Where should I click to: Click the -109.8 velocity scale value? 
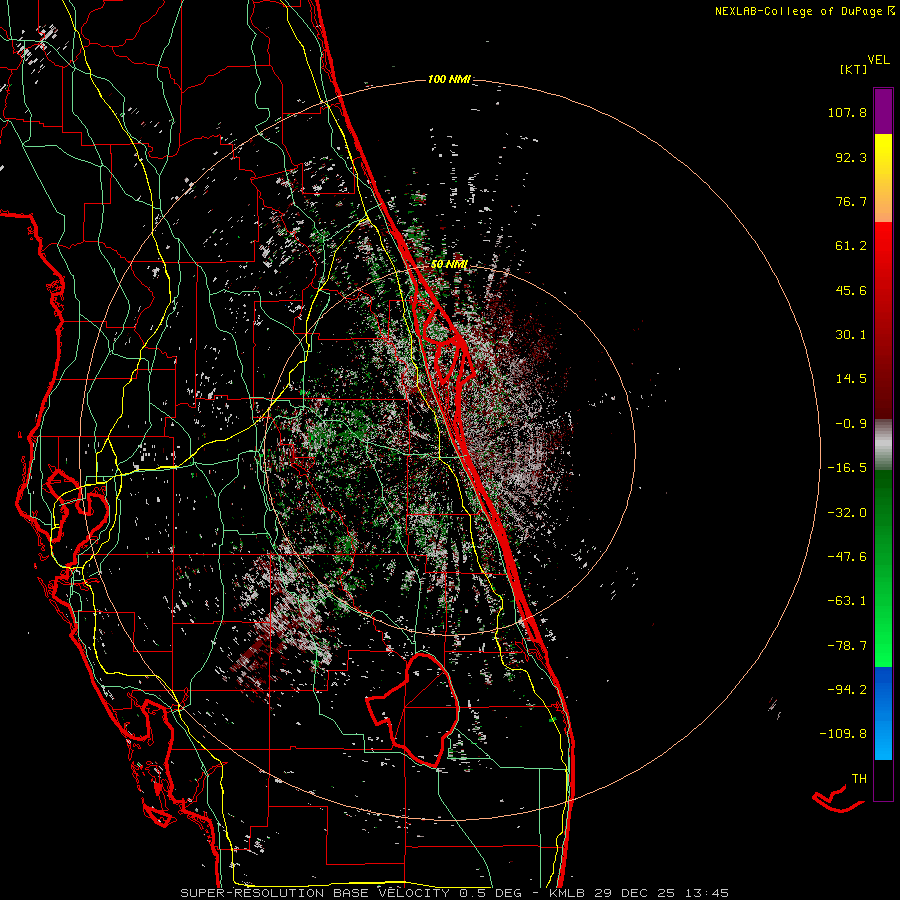tap(843, 734)
